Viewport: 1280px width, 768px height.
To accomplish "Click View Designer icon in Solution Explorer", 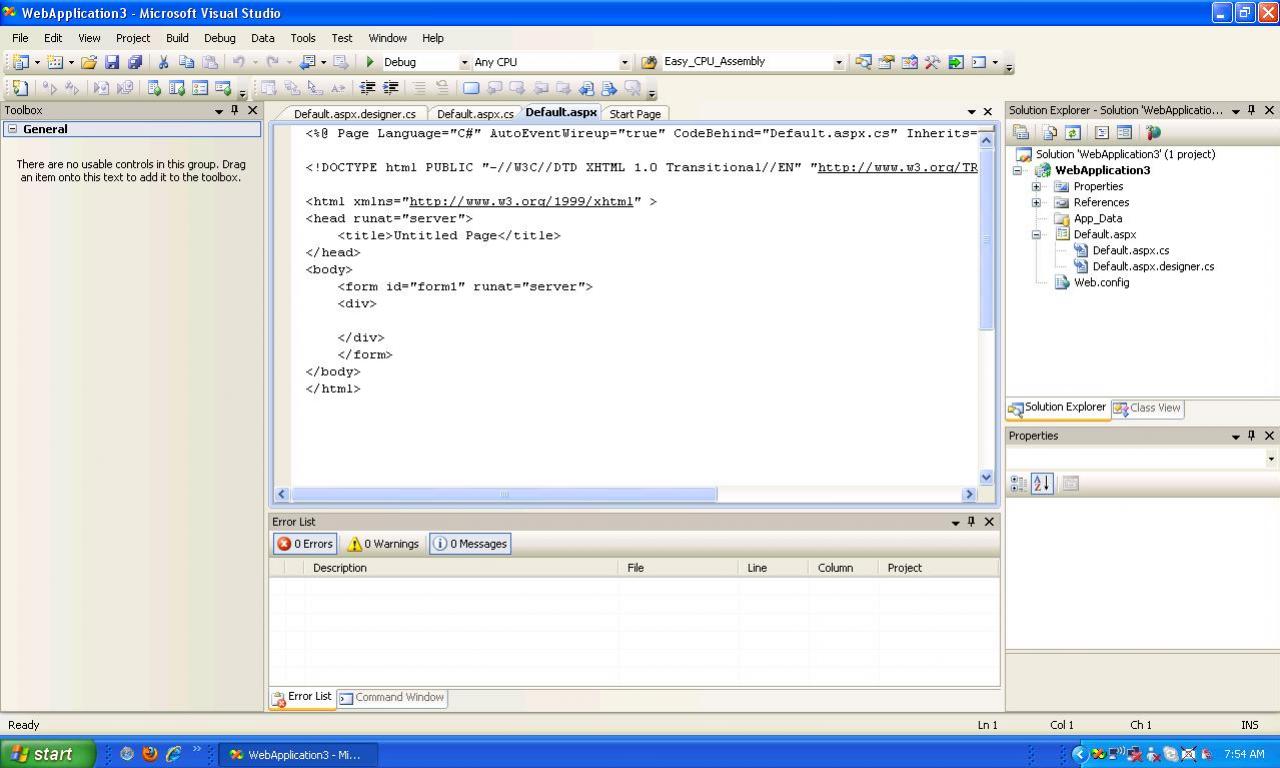I will (x=1124, y=132).
